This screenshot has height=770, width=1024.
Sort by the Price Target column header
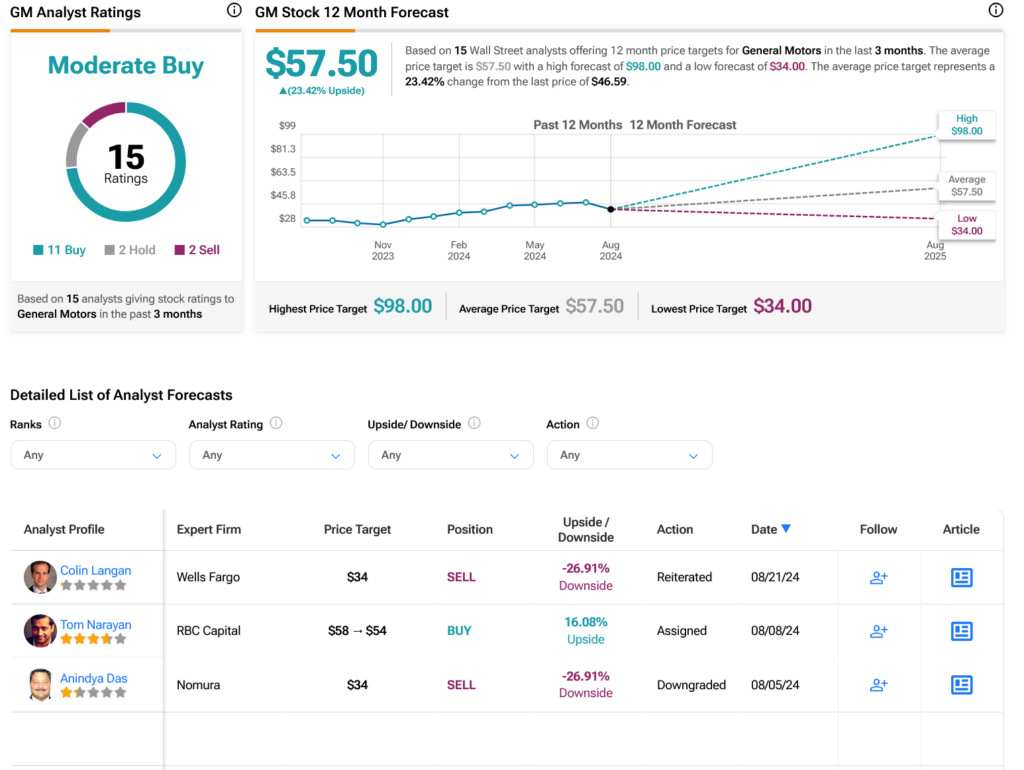click(x=357, y=529)
